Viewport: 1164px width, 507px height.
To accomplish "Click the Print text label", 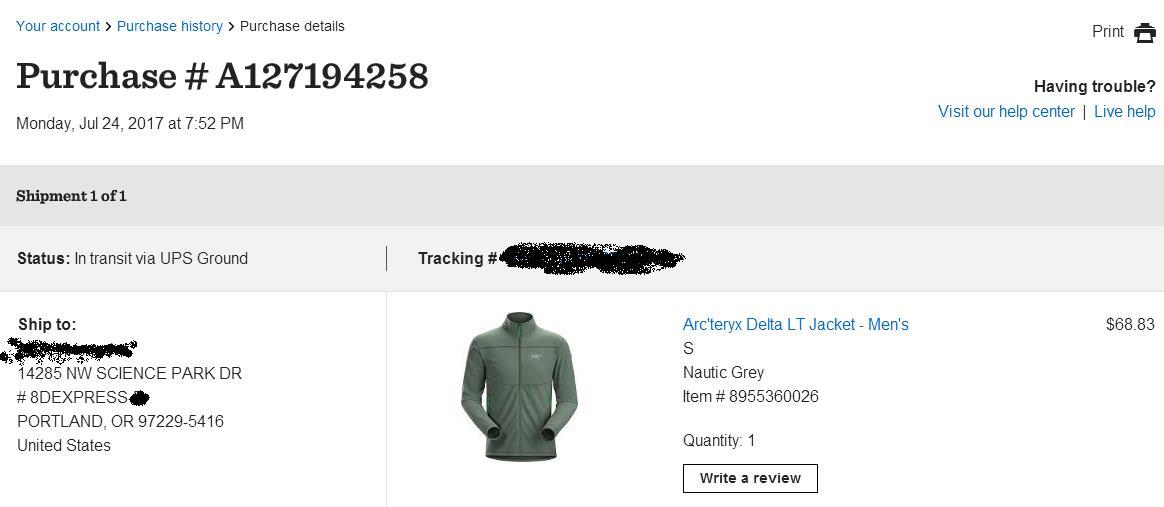I will [x=1108, y=32].
